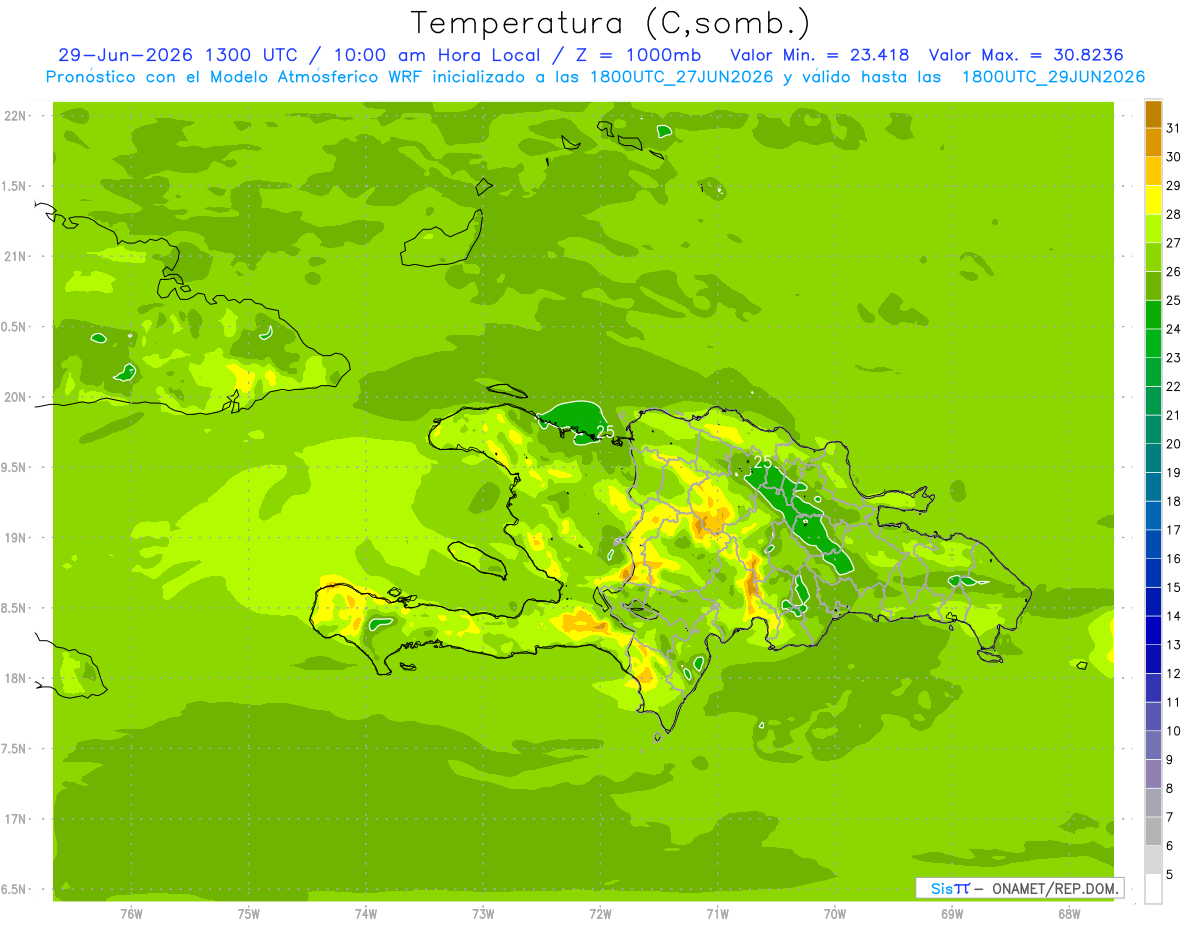Pick the yellow legend swatch between 28 and 29

(x=1153, y=200)
